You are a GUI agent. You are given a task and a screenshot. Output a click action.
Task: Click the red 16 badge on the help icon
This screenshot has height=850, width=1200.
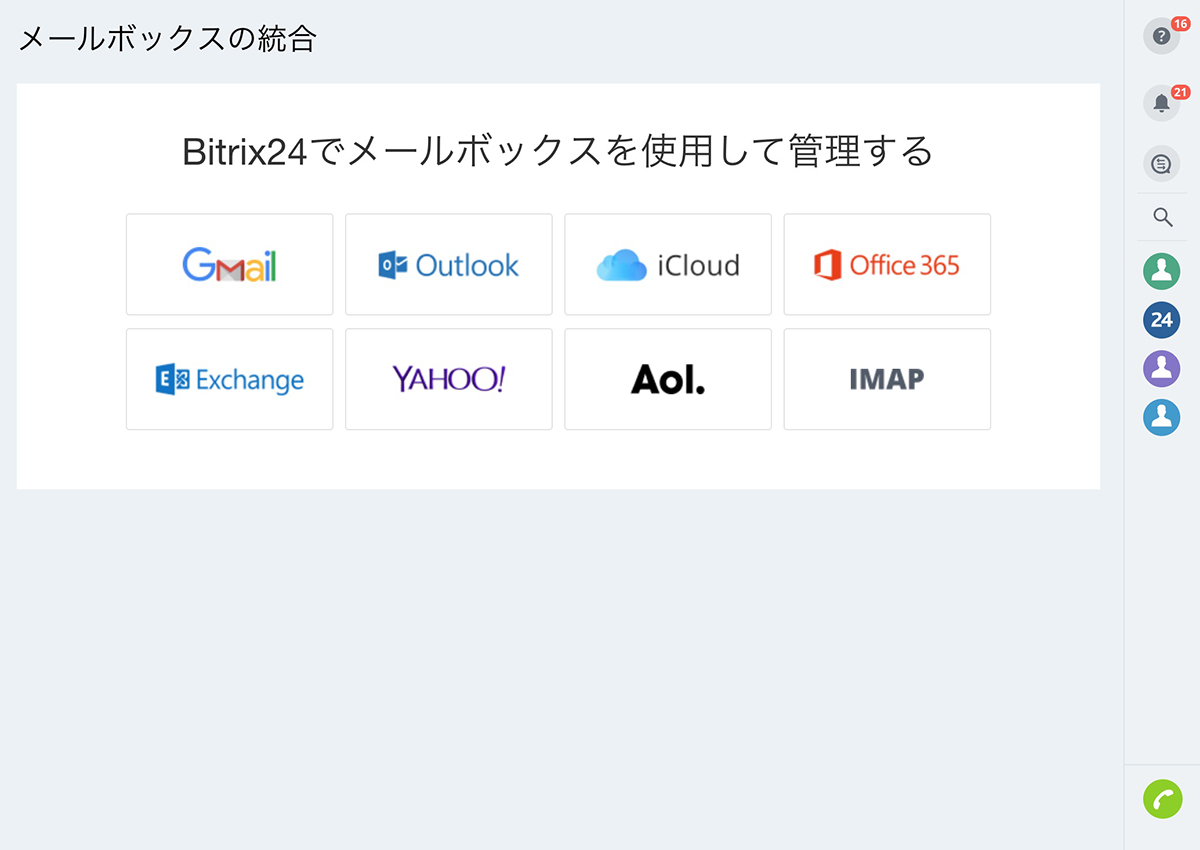tap(1180, 23)
